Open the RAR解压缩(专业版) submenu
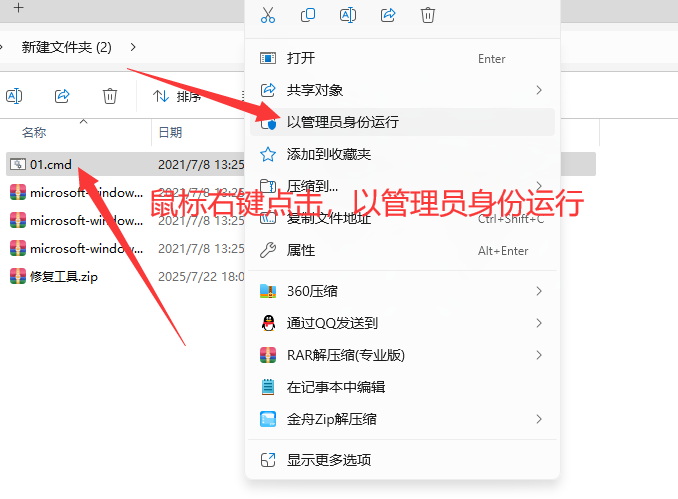The height and width of the screenshot is (499, 678). (x=402, y=355)
